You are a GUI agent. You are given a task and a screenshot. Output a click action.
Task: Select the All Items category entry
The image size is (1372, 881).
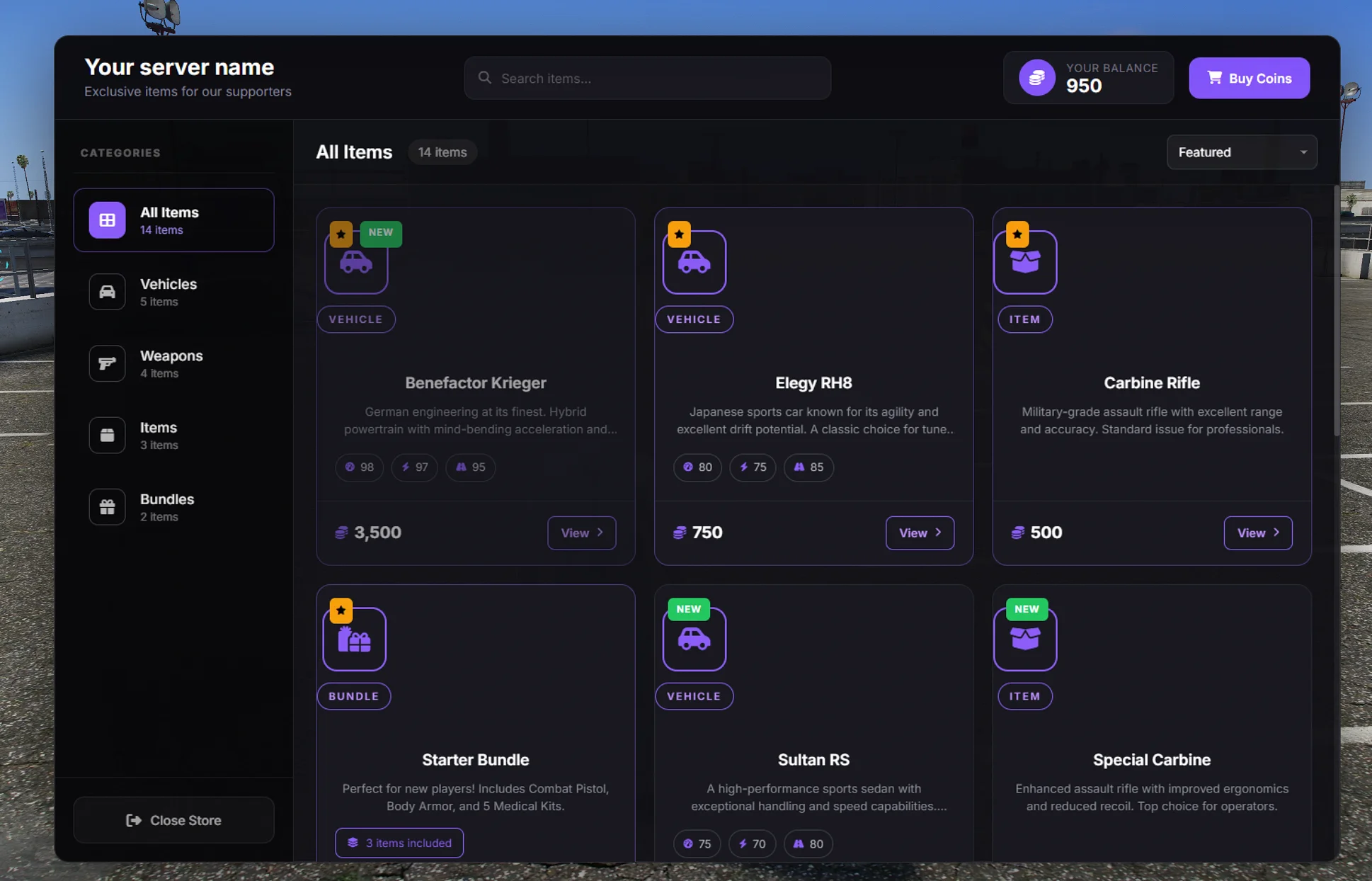coord(173,220)
